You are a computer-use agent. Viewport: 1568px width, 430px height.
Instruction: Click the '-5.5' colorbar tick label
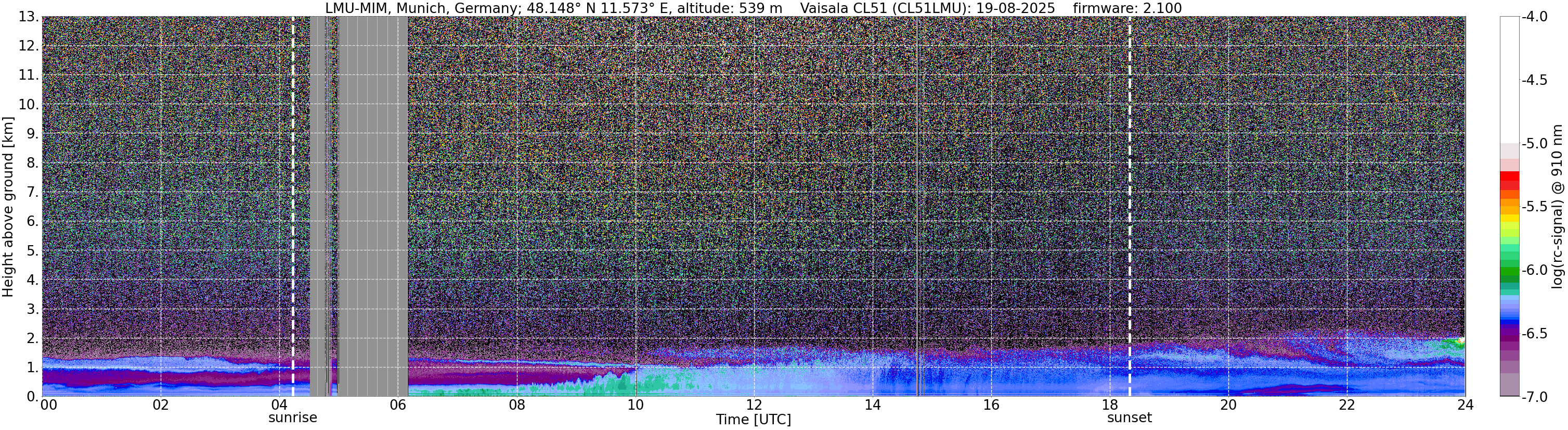point(1535,207)
